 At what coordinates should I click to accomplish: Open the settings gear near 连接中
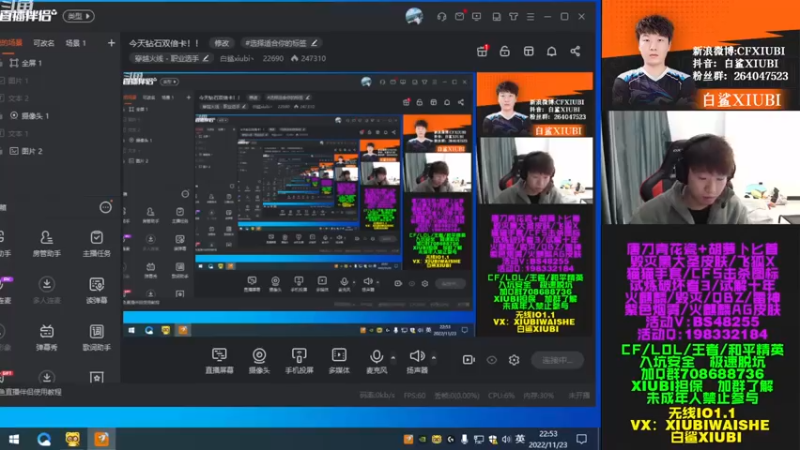(514, 360)
